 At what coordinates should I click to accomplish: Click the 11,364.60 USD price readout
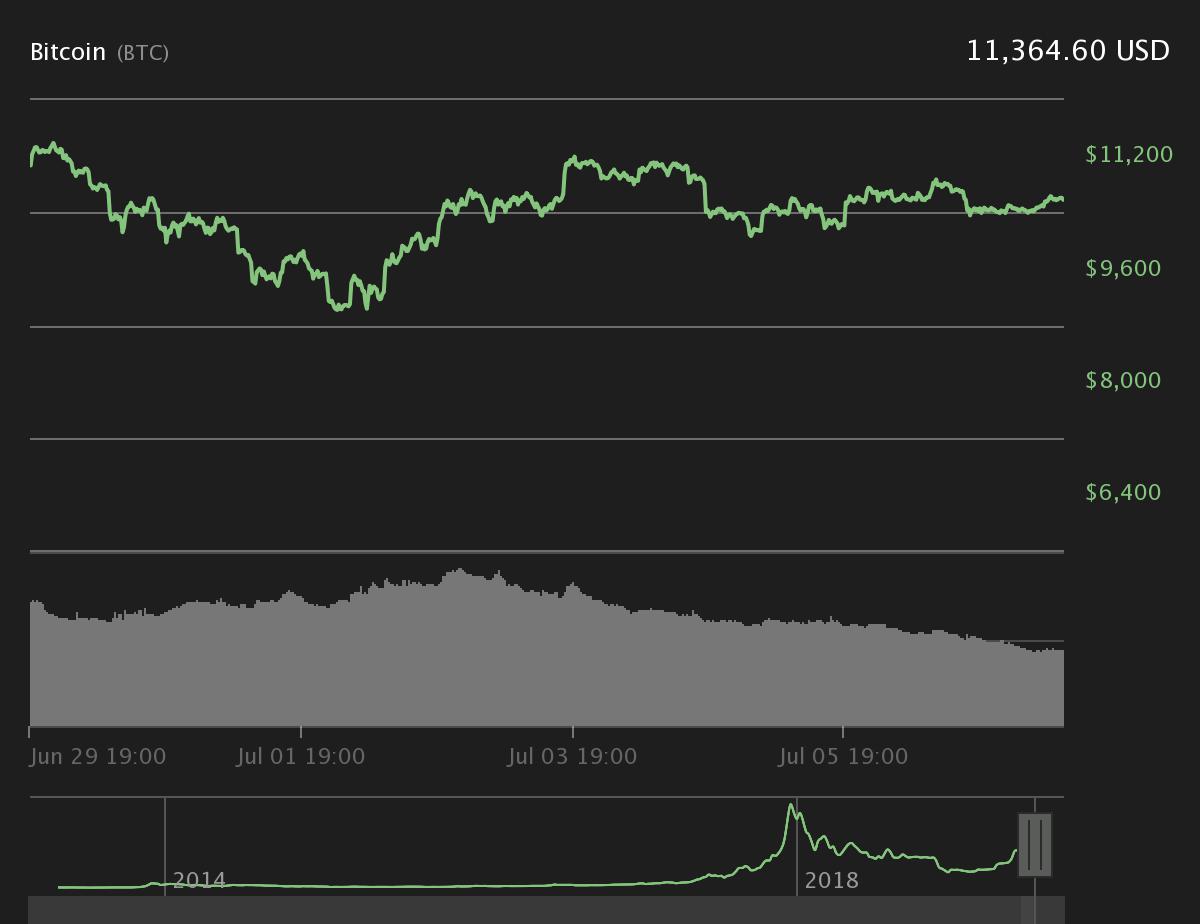(1068, 51)
